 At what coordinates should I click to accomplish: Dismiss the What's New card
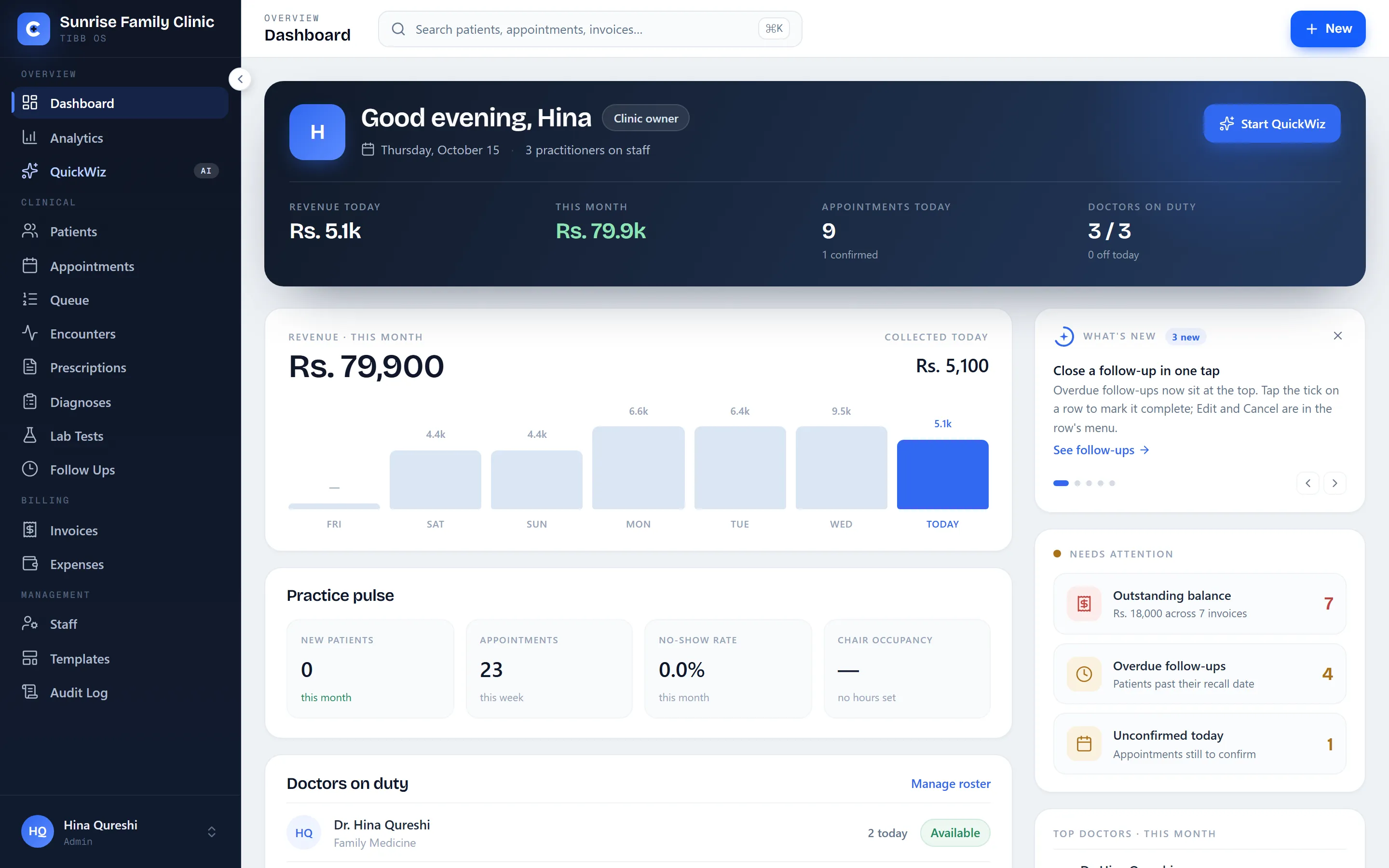point(1337,336)
